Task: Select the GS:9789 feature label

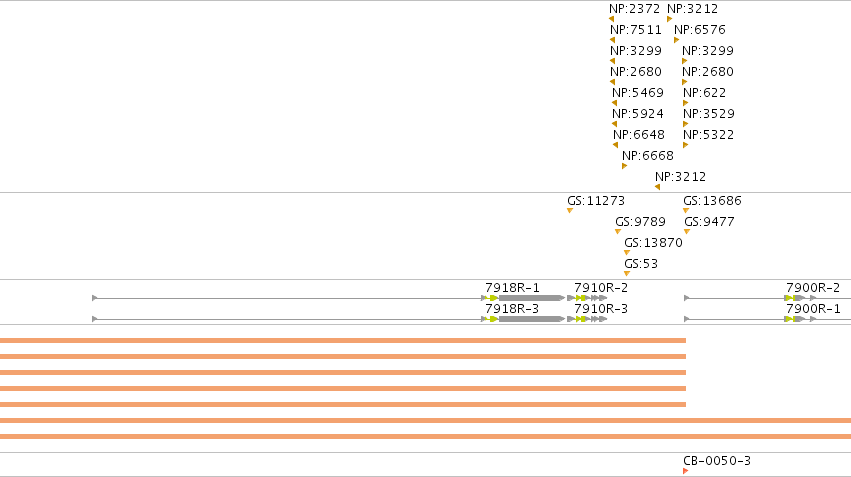Action: pos(640,222)
